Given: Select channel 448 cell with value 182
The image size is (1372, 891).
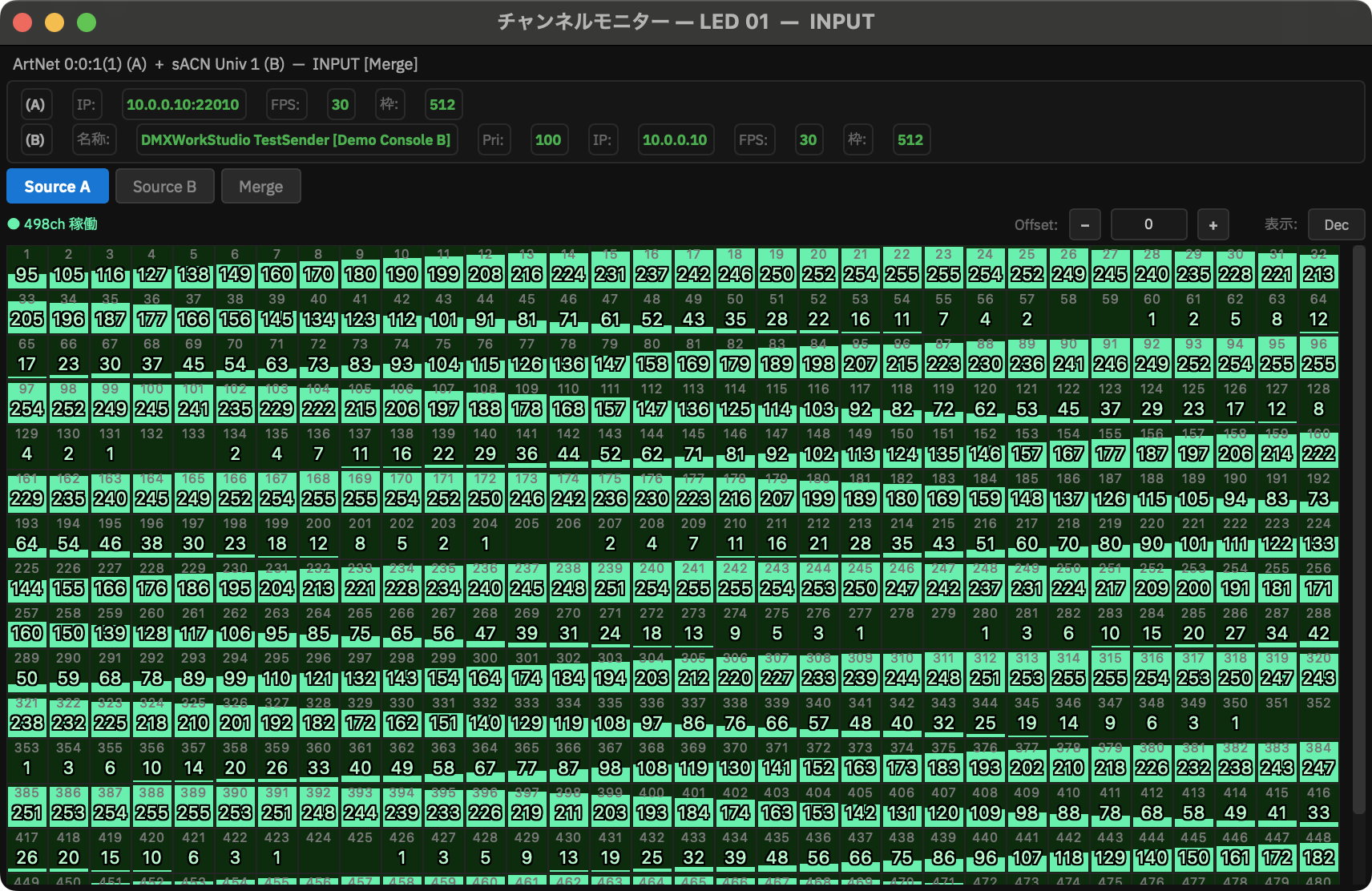Looking at the screenshot, I should coord(1319,850).
